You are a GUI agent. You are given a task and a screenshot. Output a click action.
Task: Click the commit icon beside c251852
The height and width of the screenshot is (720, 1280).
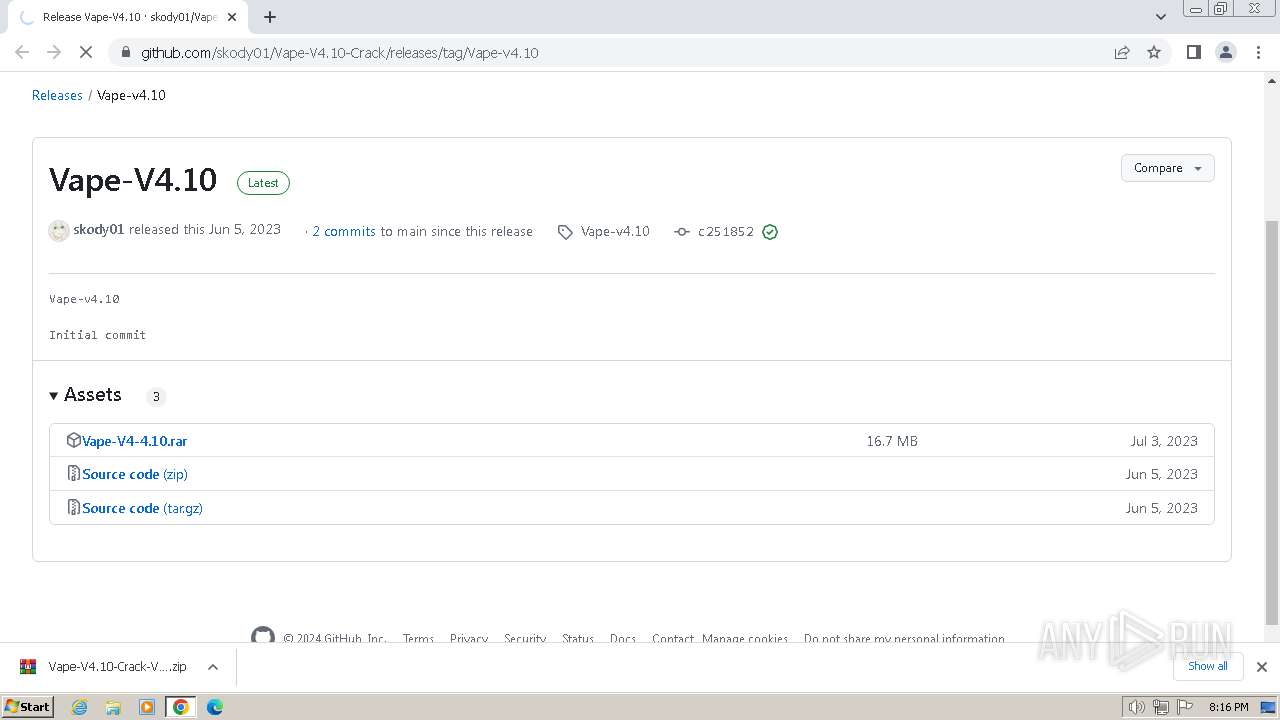point(682,232)
